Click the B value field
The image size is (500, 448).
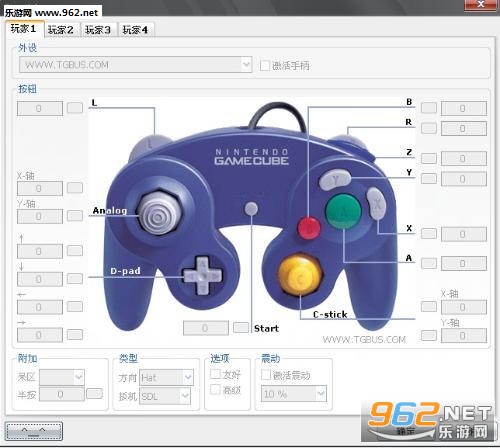[464, 109]
